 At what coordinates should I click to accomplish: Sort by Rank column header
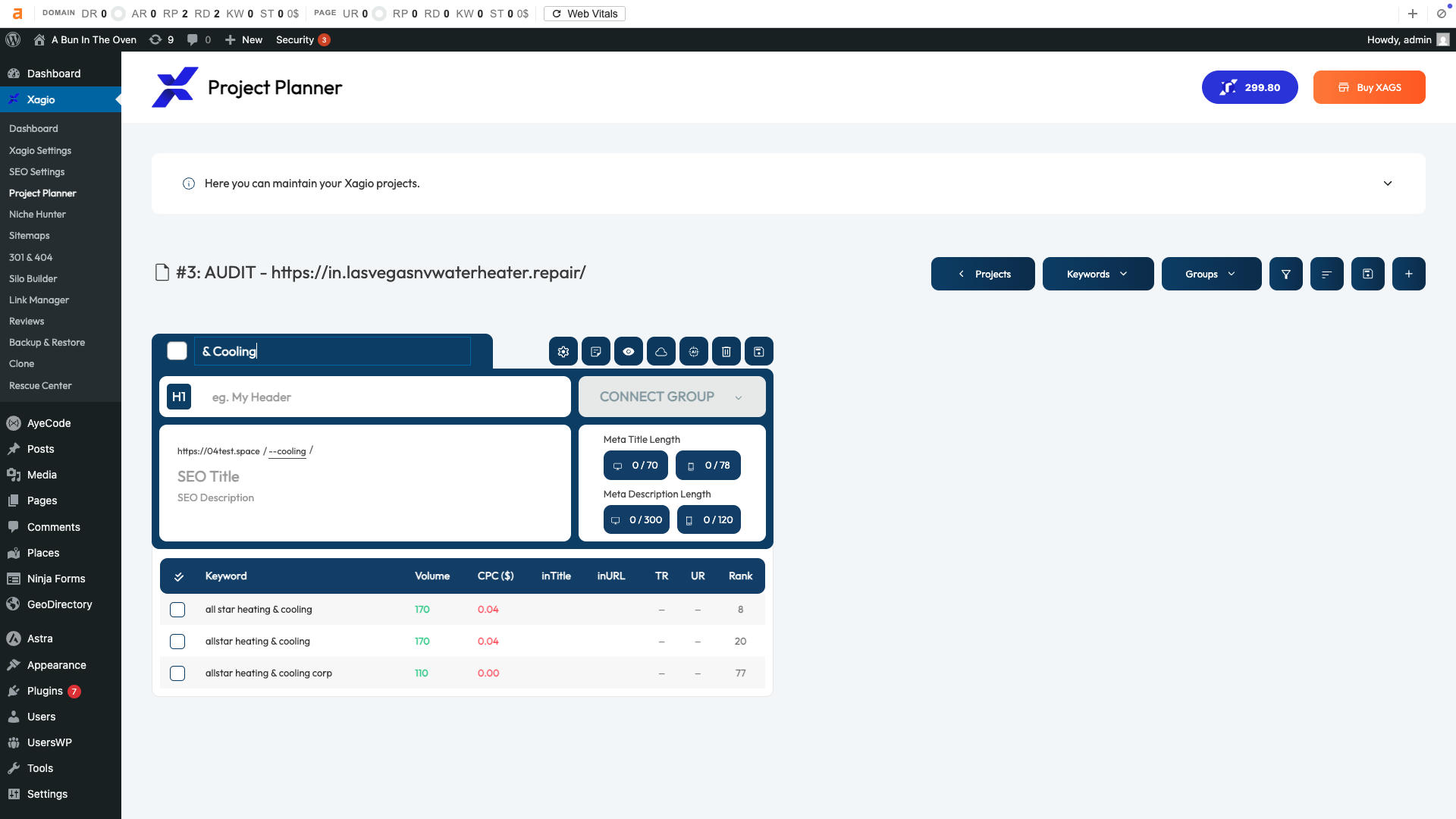740,576
